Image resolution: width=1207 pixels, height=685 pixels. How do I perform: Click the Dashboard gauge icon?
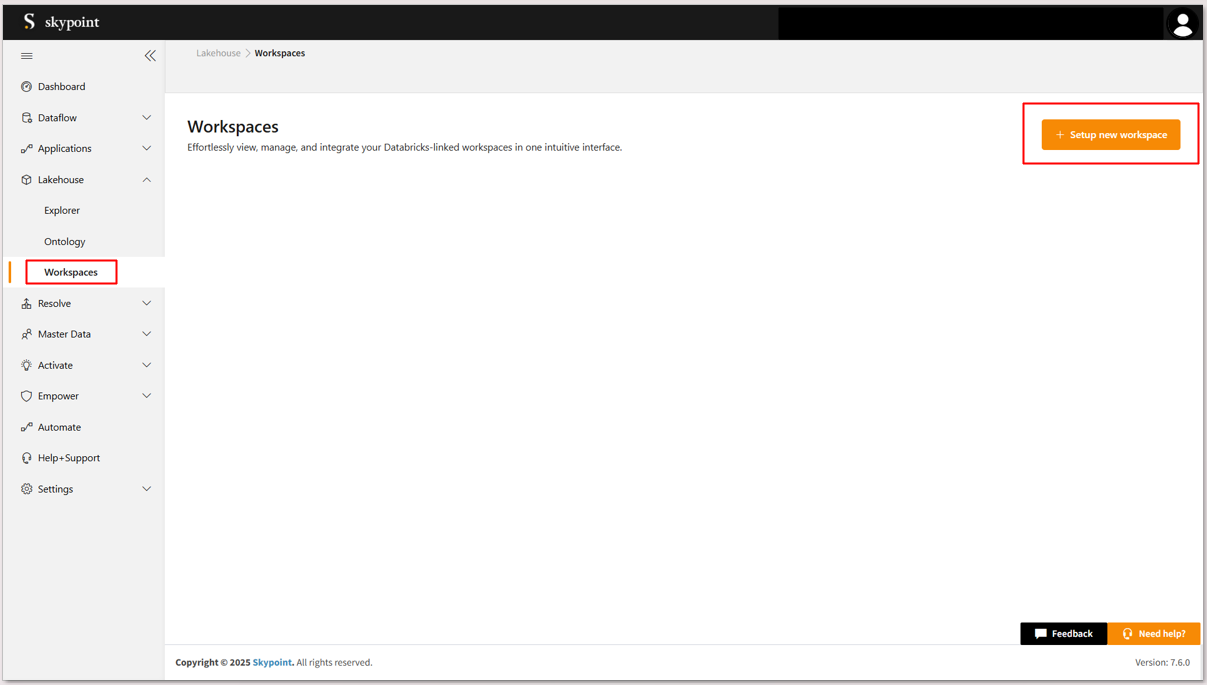tap(27, 87)
